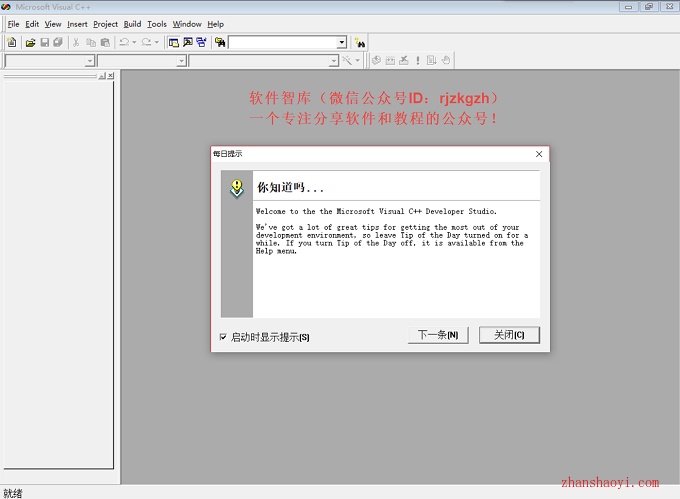This screenshot has width=680, height=499.
Task: Click the Undo arrow icon
Action: (x=124, y=42)
